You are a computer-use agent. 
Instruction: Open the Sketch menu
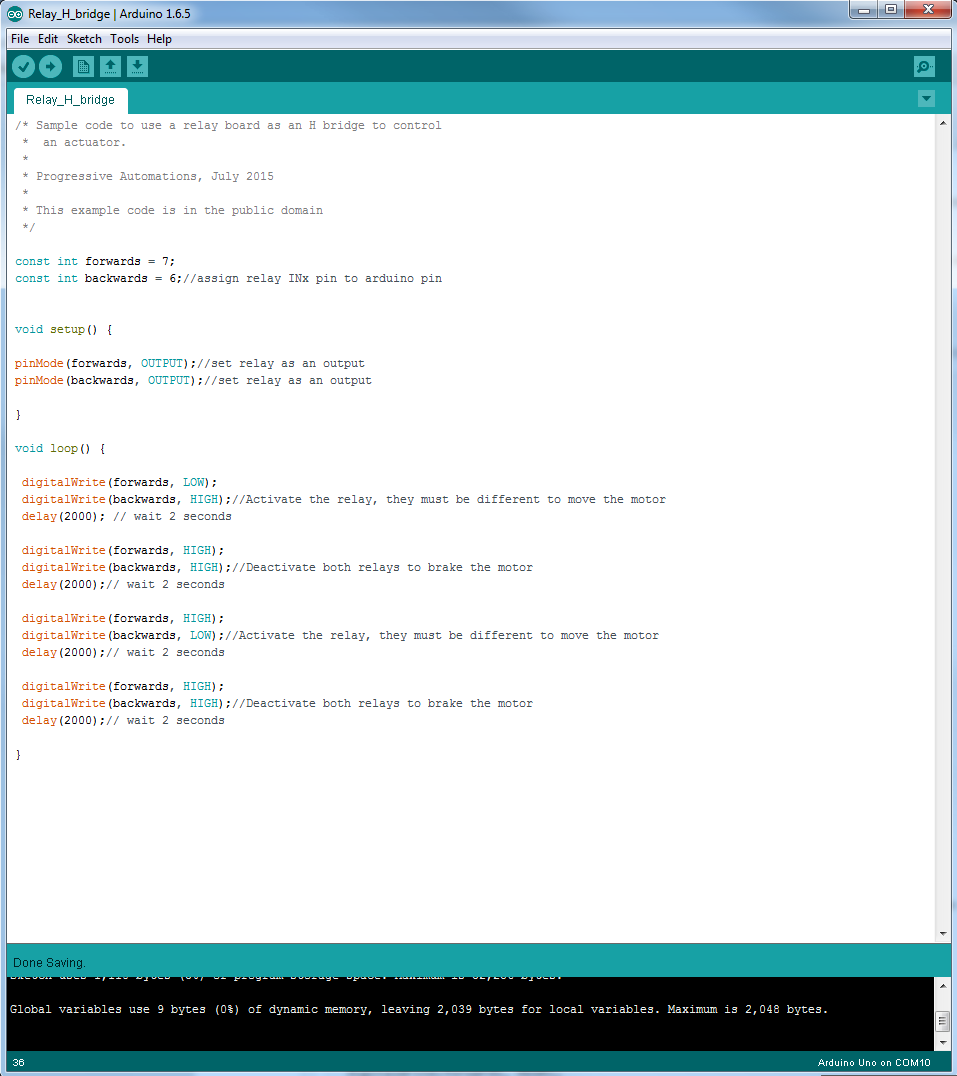[x=84, y=39]
